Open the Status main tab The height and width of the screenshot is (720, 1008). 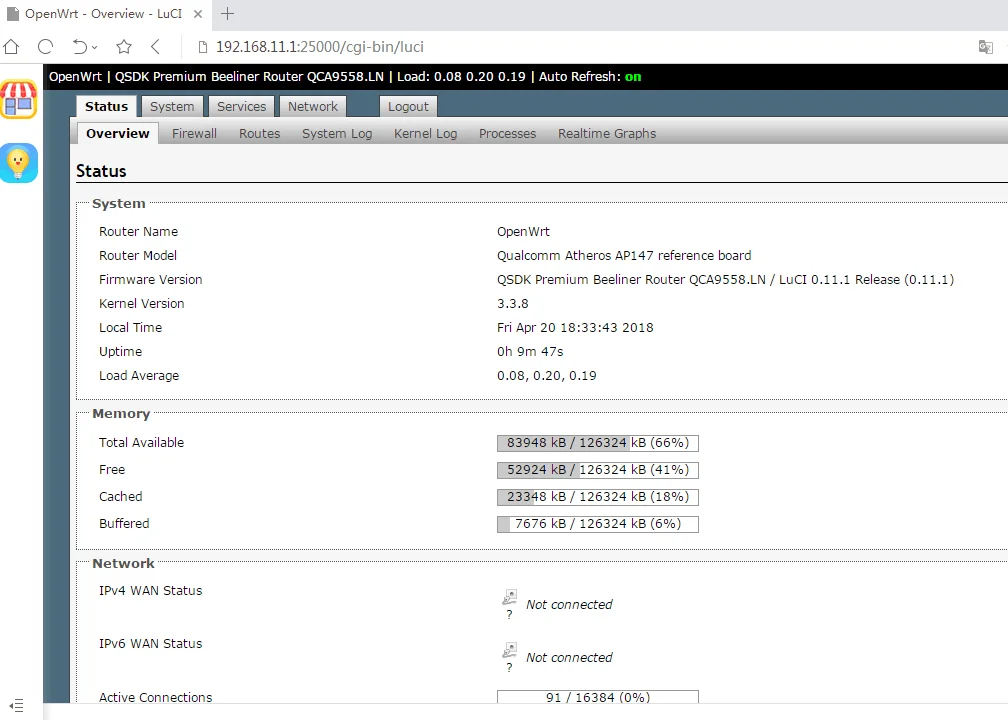106,107
